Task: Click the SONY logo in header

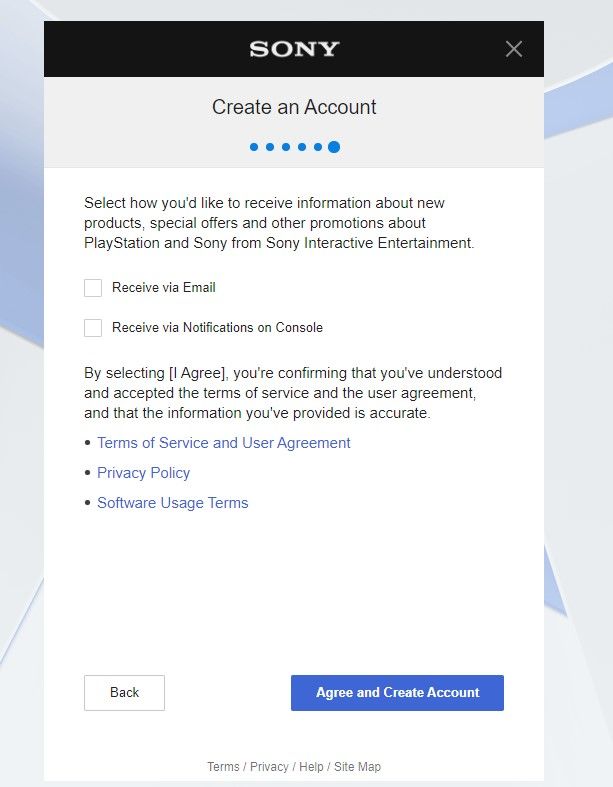Action: tap(294, 49)
